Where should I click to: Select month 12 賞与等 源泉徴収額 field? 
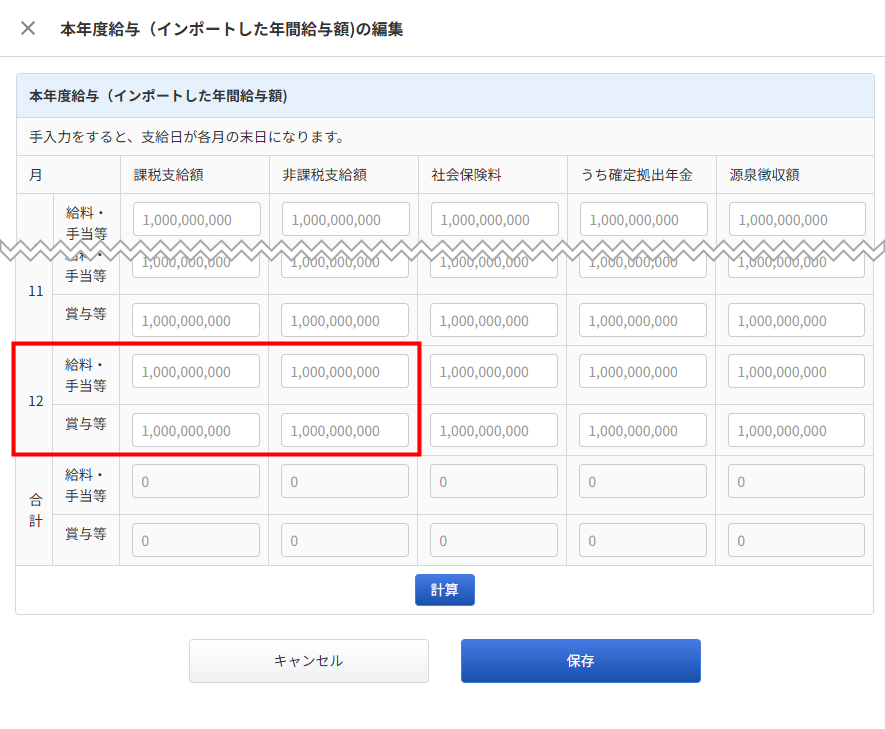tap(796, 431)
